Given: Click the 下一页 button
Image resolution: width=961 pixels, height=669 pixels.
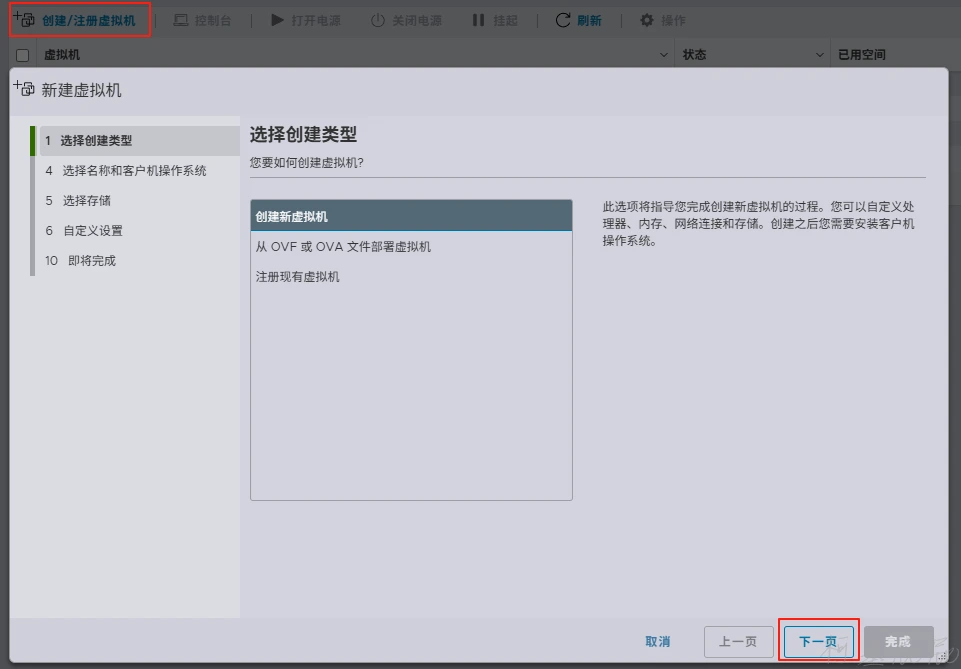Looking at the screenshot, I should pyautogui.click(x=817, y=641).
